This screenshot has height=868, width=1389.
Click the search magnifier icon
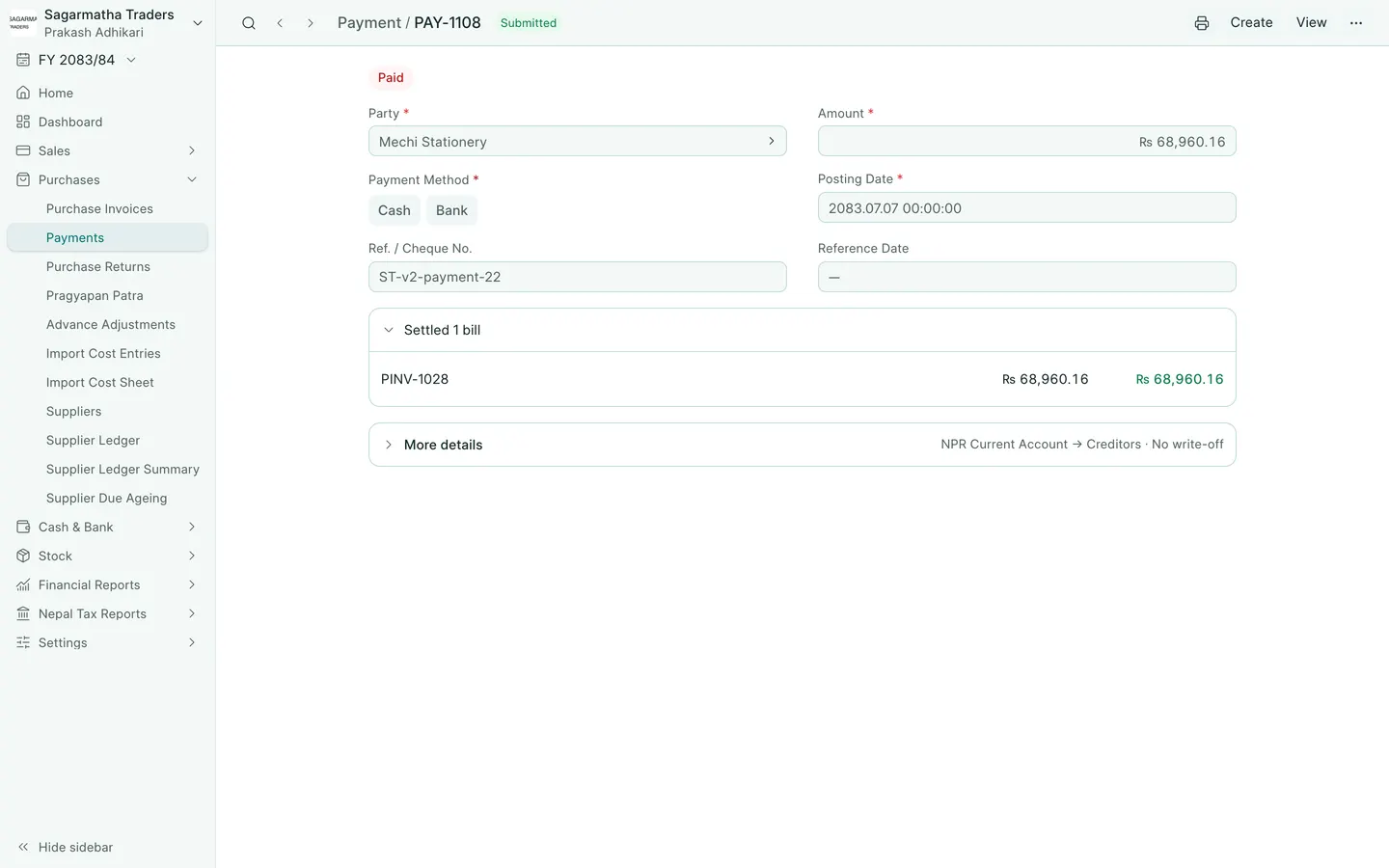coord(249,23)
